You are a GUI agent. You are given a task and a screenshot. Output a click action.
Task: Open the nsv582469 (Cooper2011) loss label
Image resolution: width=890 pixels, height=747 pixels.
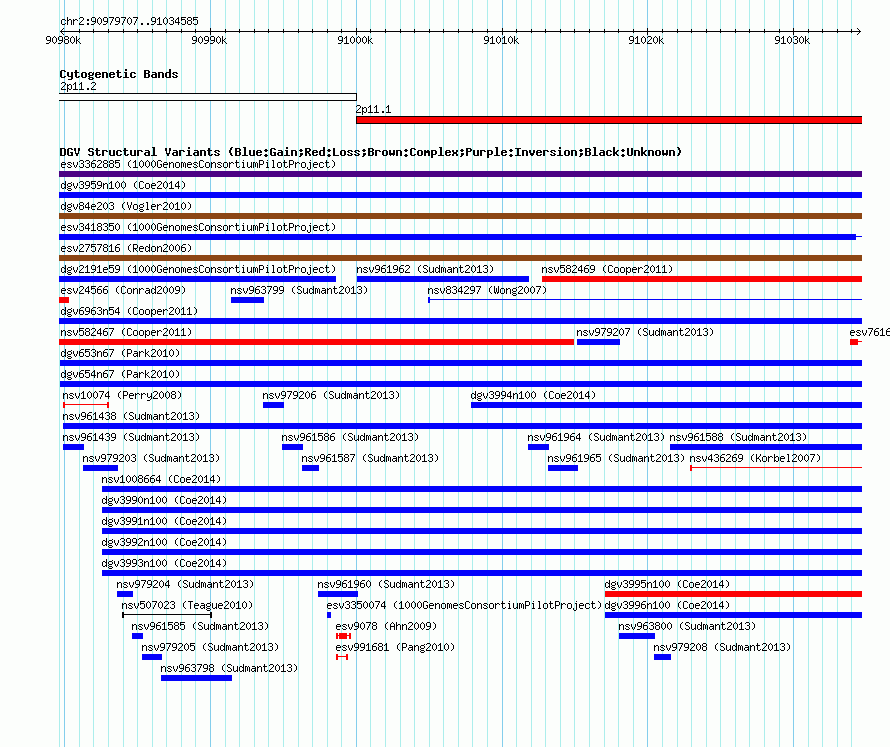coord(607,269)
